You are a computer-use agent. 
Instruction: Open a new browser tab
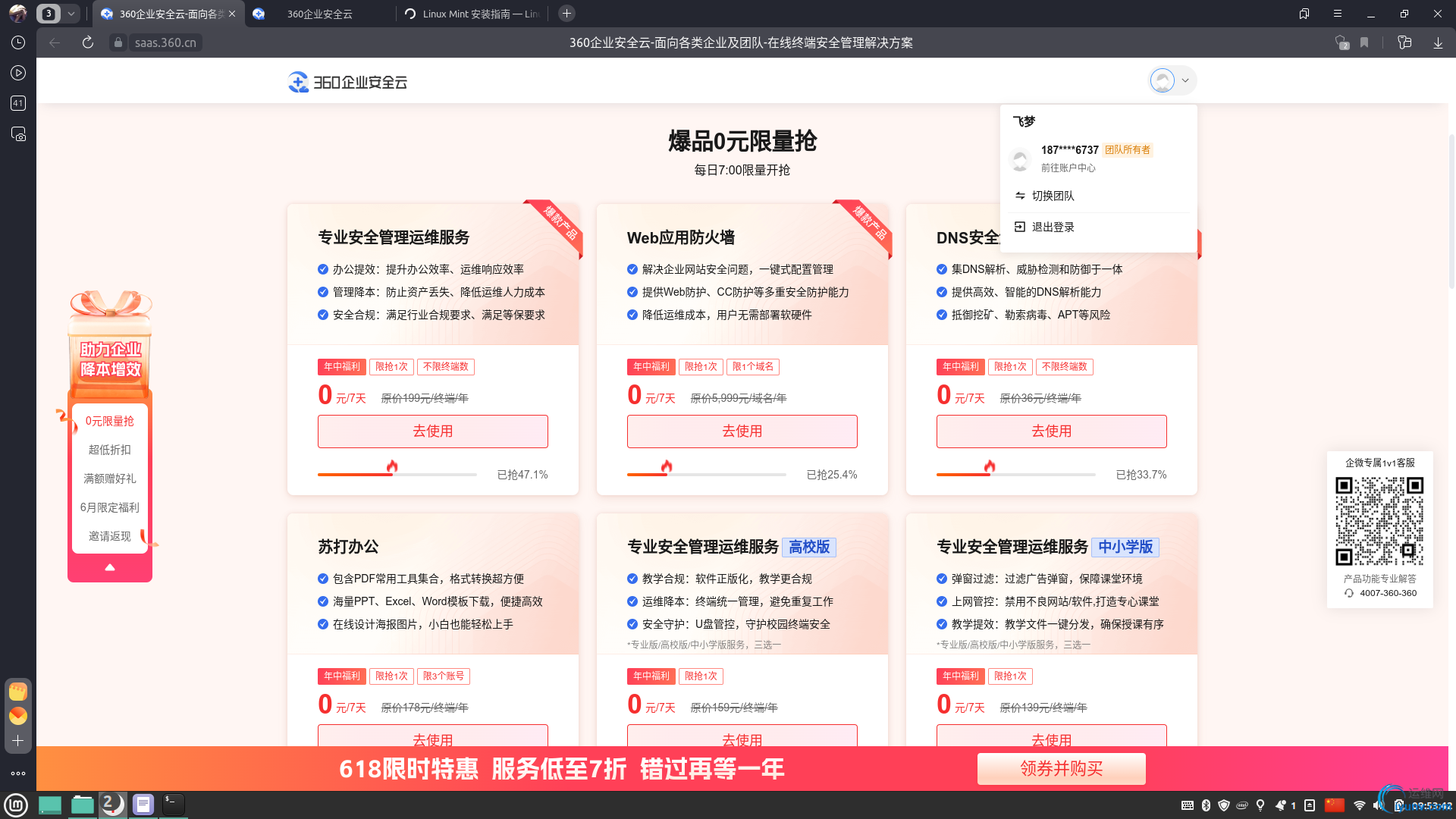(566, 14)
